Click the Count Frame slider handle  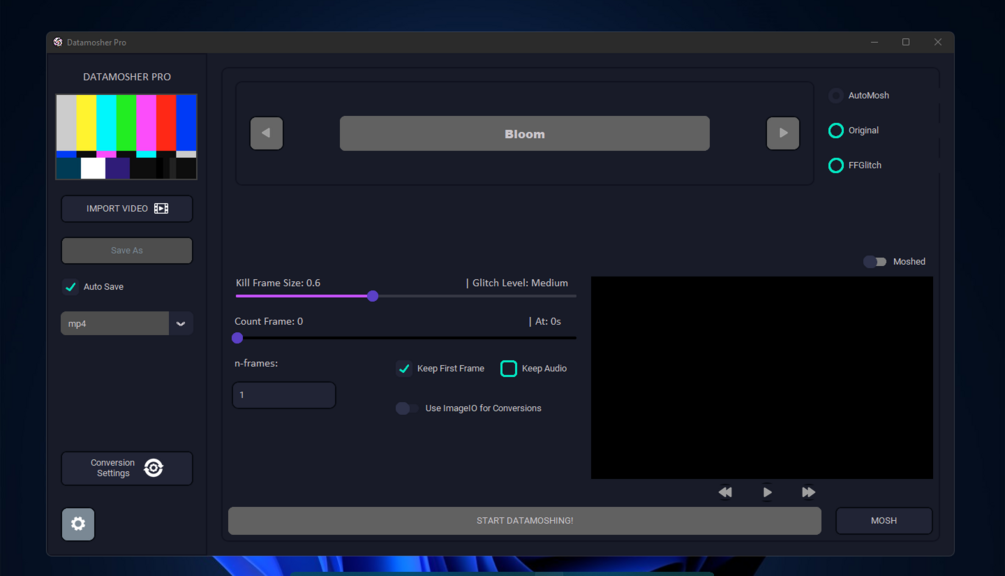coord(238,338)
